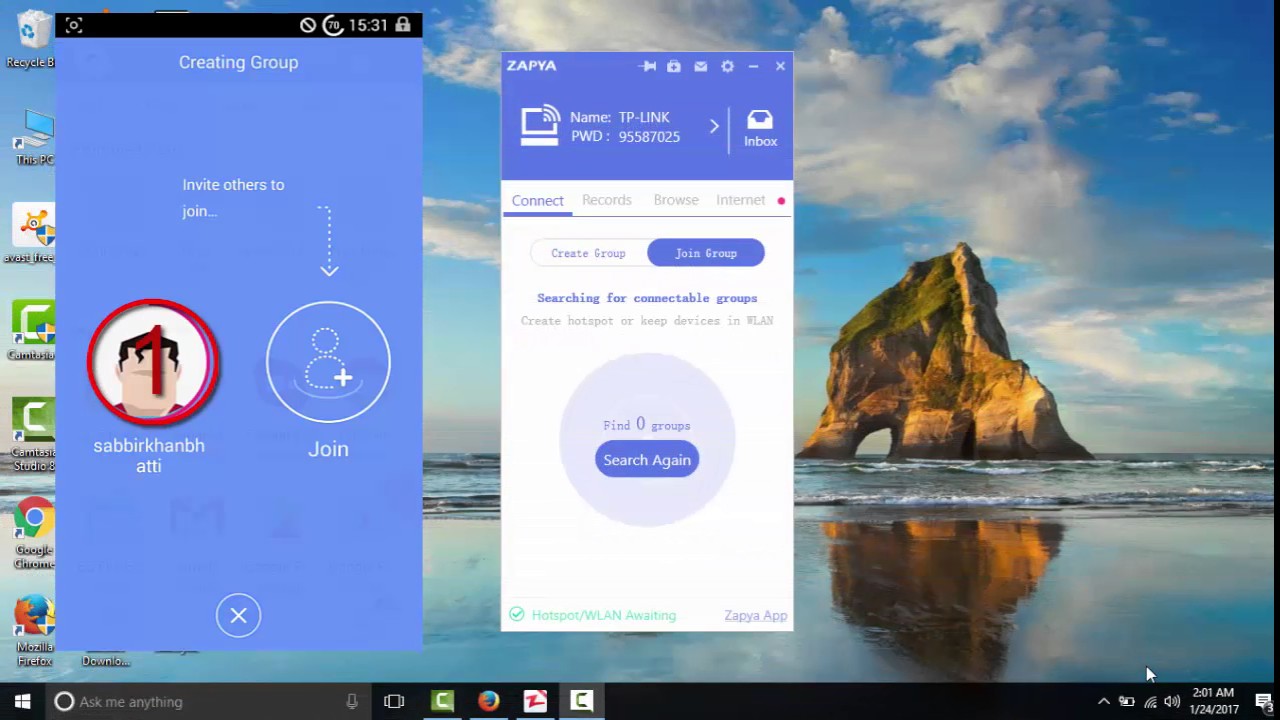
Task: Click the 'Find 0 groups' text
Action: (x=647, y=425)
